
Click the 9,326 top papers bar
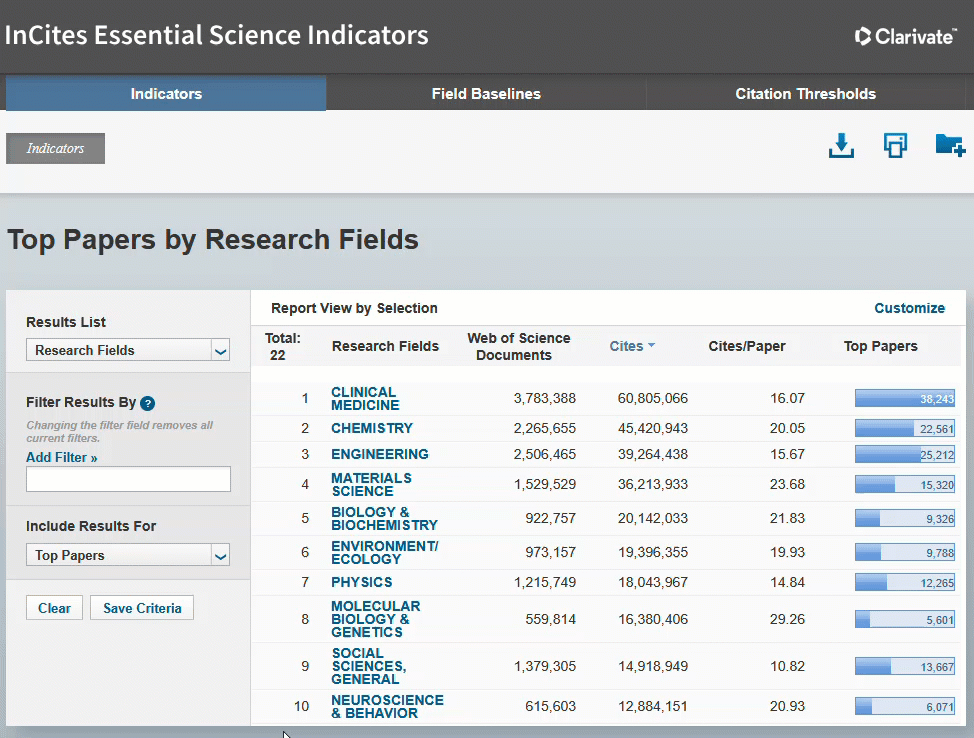pos(904,518)
